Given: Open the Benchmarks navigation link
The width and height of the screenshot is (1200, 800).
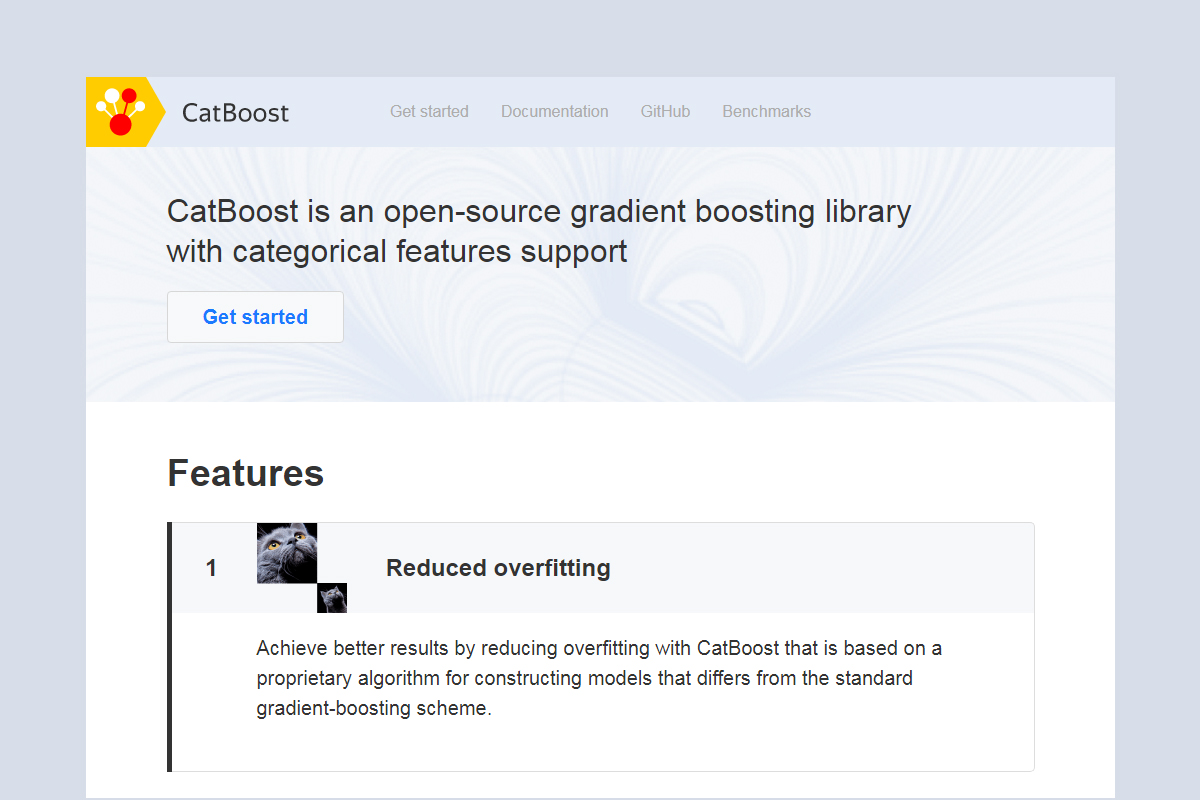Looking at the screenshot, I should point(766,112).
